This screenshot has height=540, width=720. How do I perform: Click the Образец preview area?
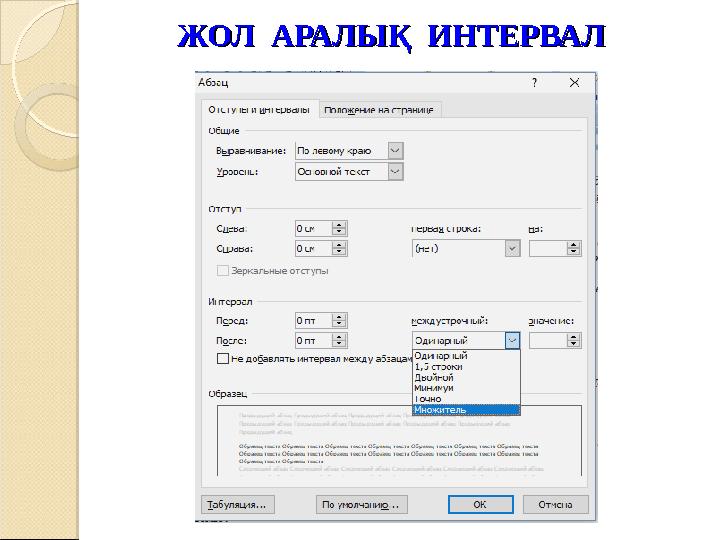tap(399, 441)
